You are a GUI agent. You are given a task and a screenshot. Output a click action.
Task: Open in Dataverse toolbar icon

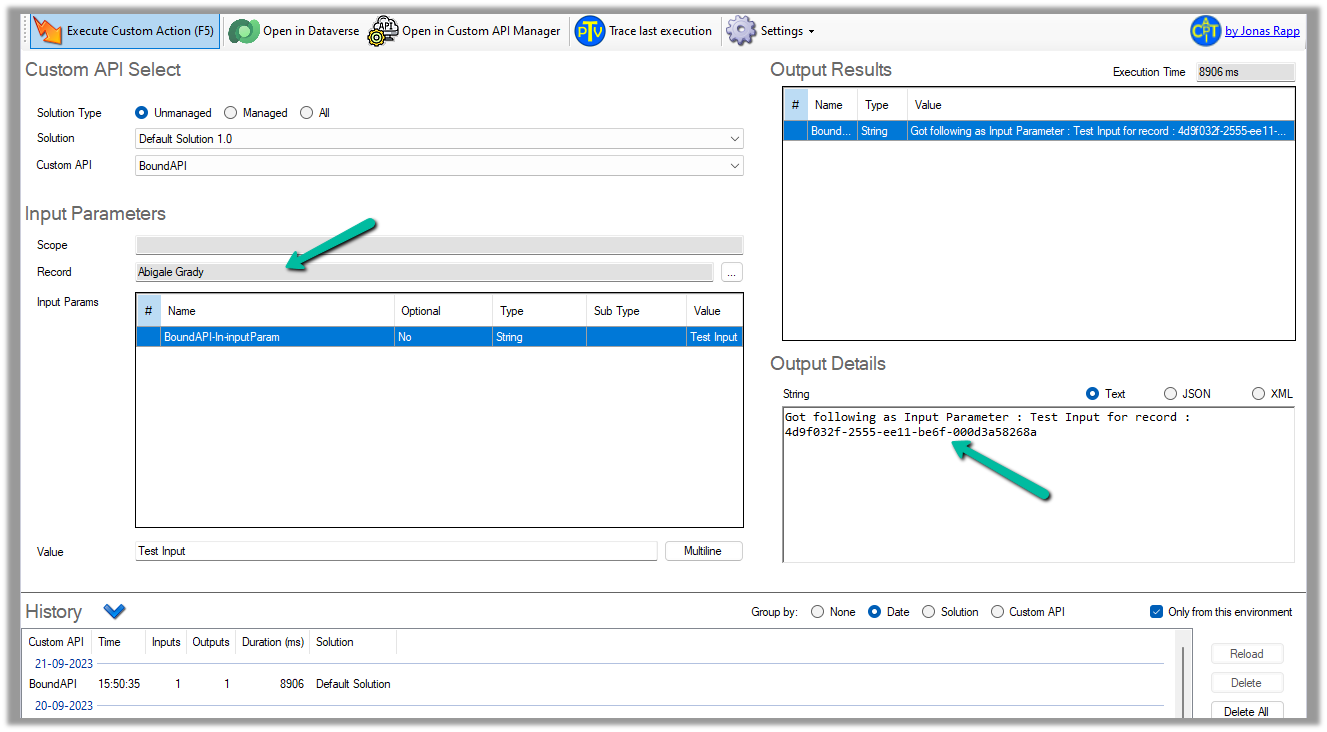[x=243, y=31]
